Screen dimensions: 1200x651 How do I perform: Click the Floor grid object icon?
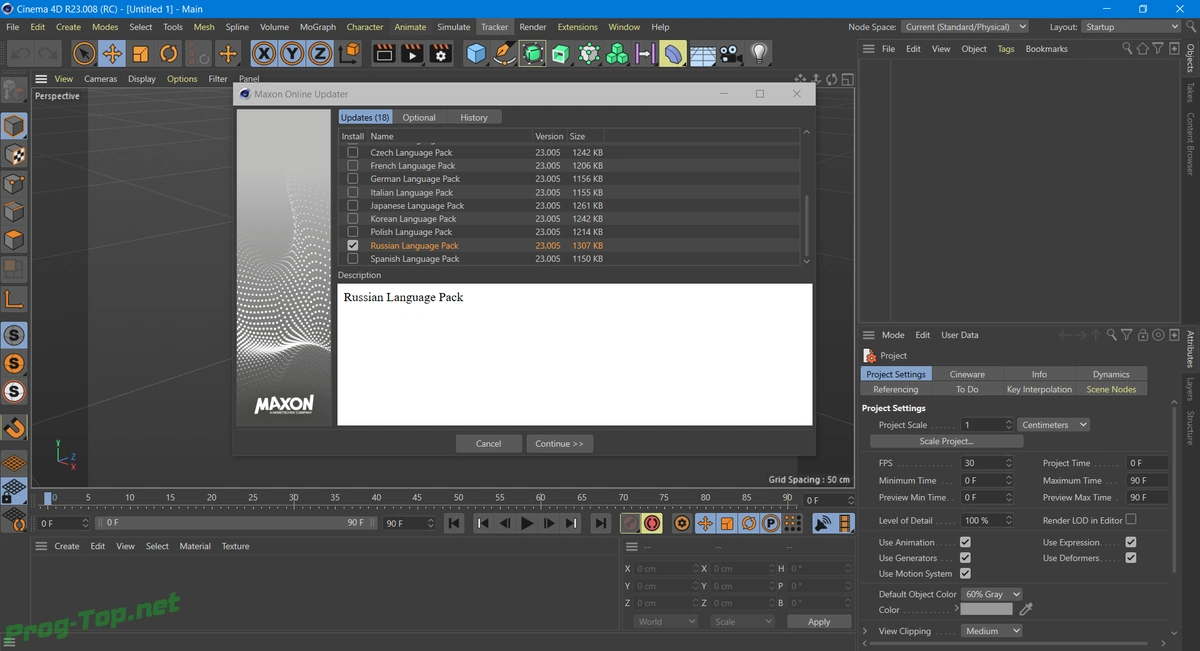[702, 53]
